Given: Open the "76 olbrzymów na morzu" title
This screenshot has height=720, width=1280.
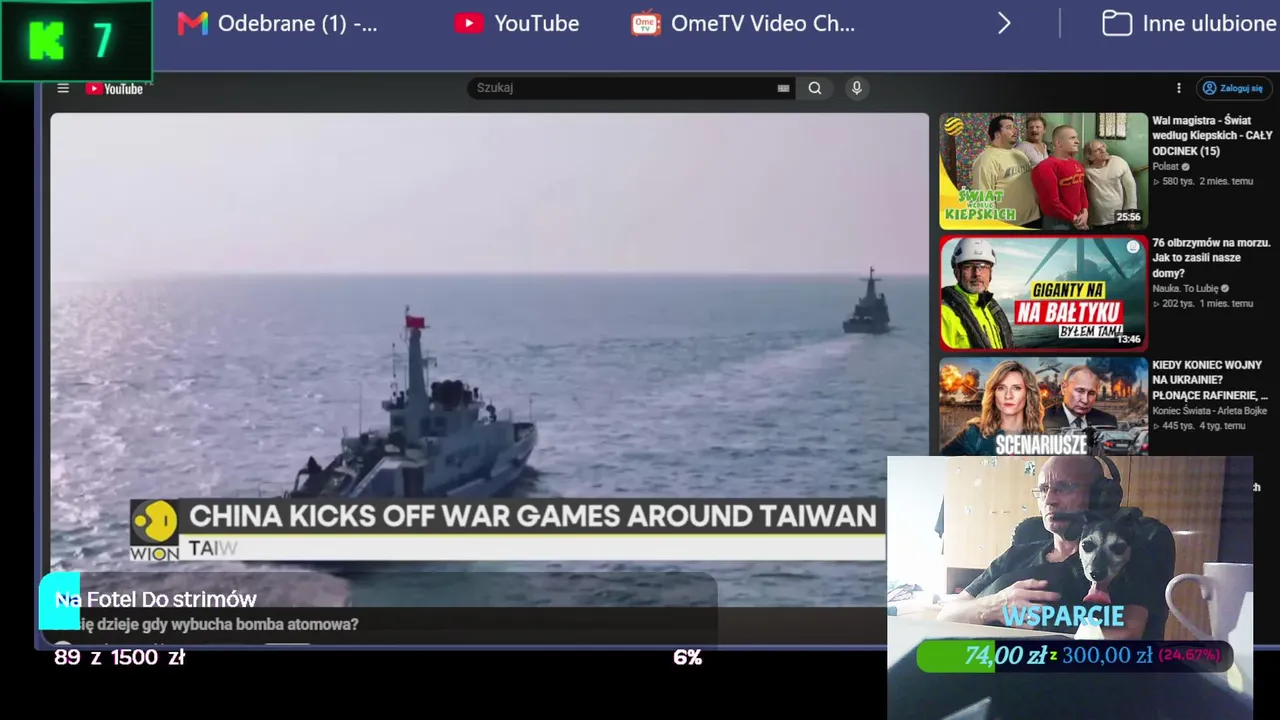Looking at the screenshot, I should click(x=1211, y=258).
